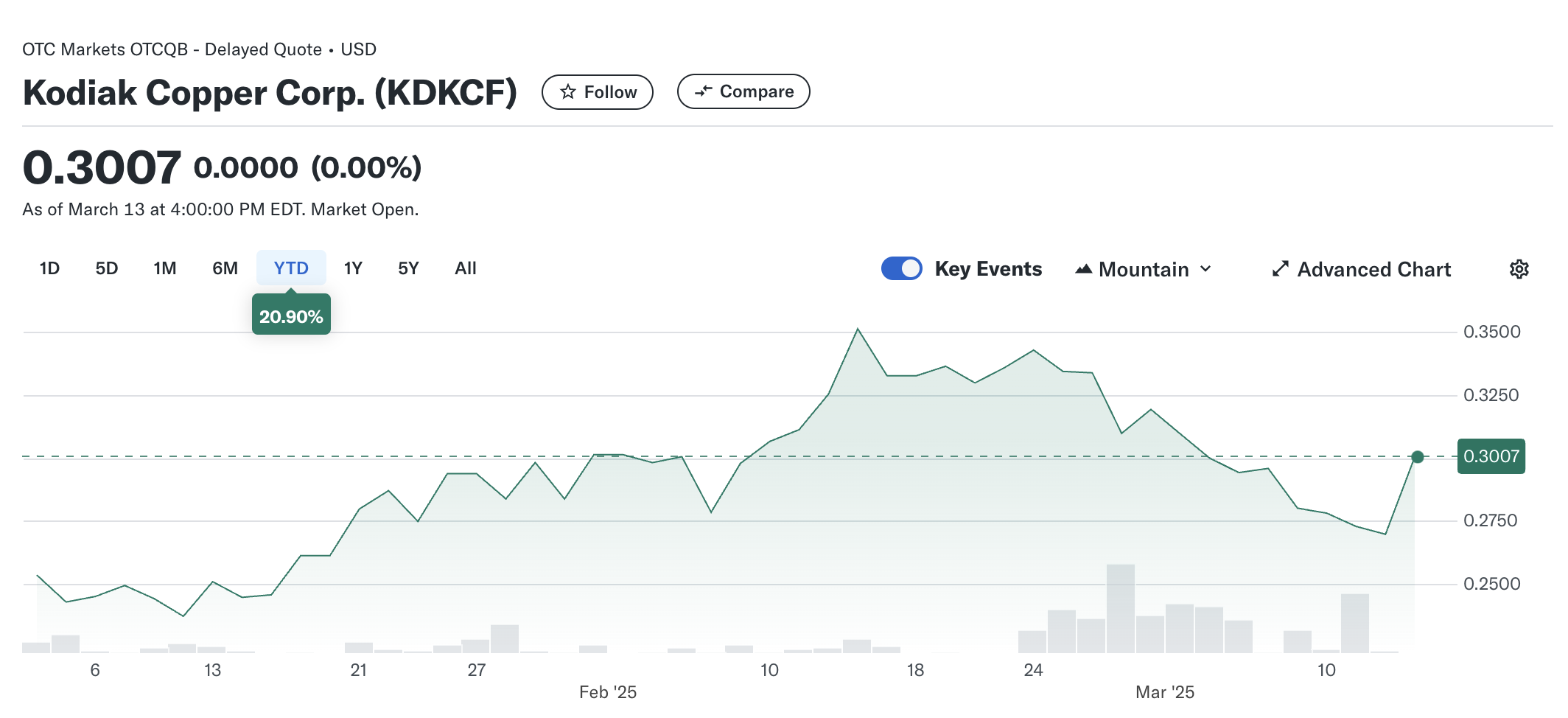Select the All time range
This screenshot has height=718, width=1568.
click(x=466, y=268)
